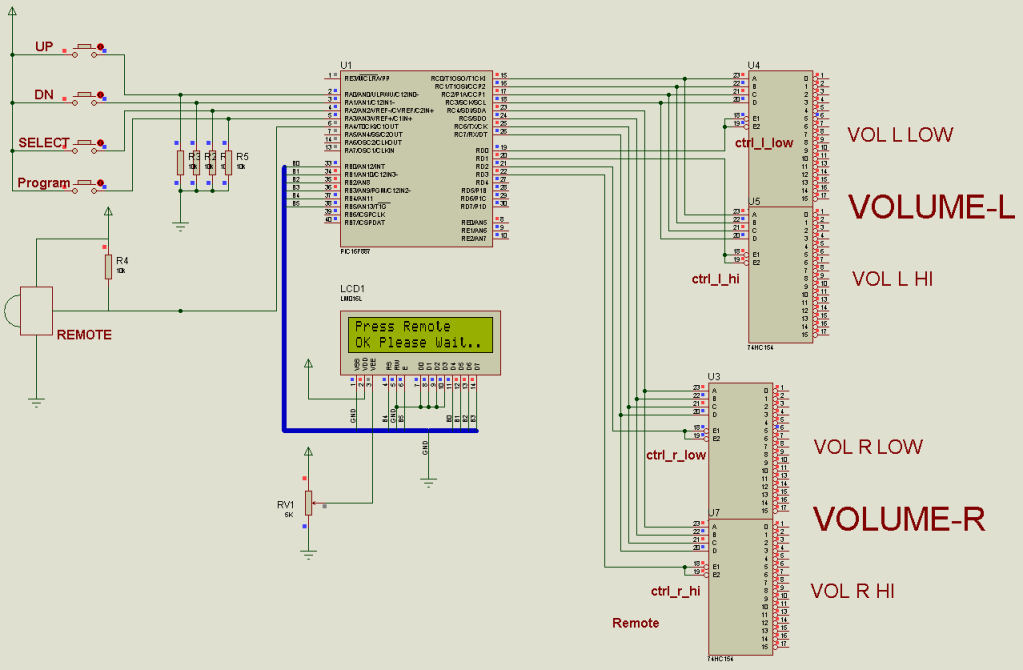Click the ground symbol below the REMOTE sensor
The height and width of the screenshot is (670, 1023).
click(x=36, y=402)
